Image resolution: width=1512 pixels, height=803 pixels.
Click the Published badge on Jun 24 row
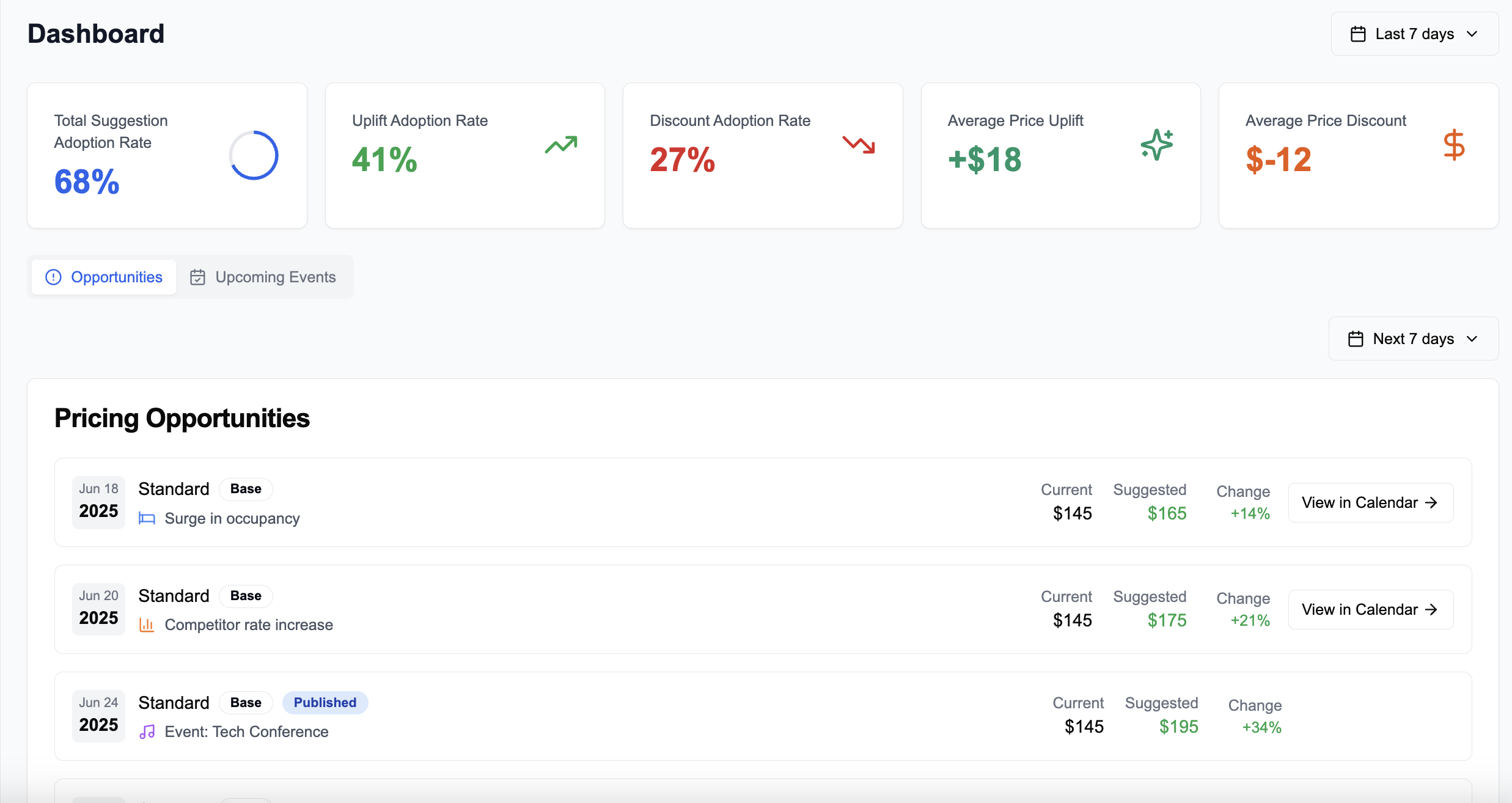[x=325, y=703]
